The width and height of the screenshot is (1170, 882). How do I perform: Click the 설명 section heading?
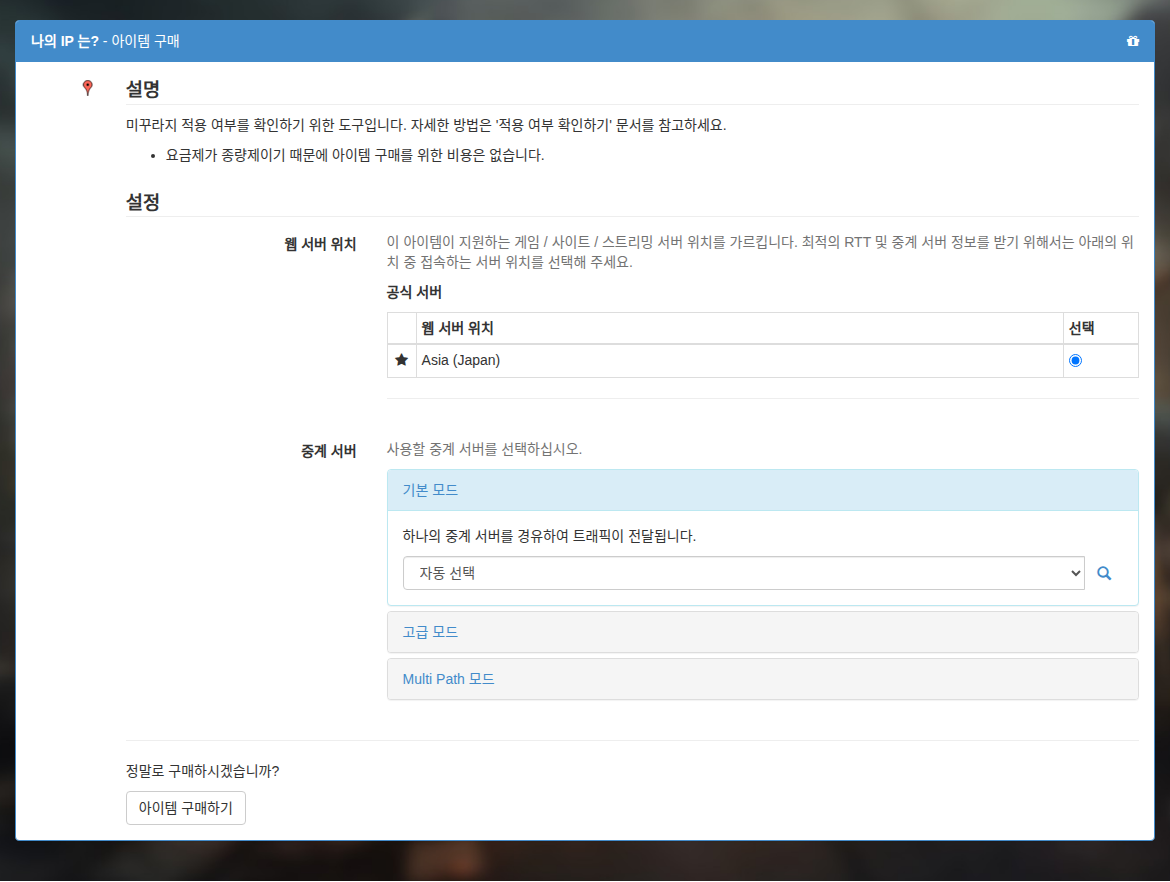click(x=143, y=89)
